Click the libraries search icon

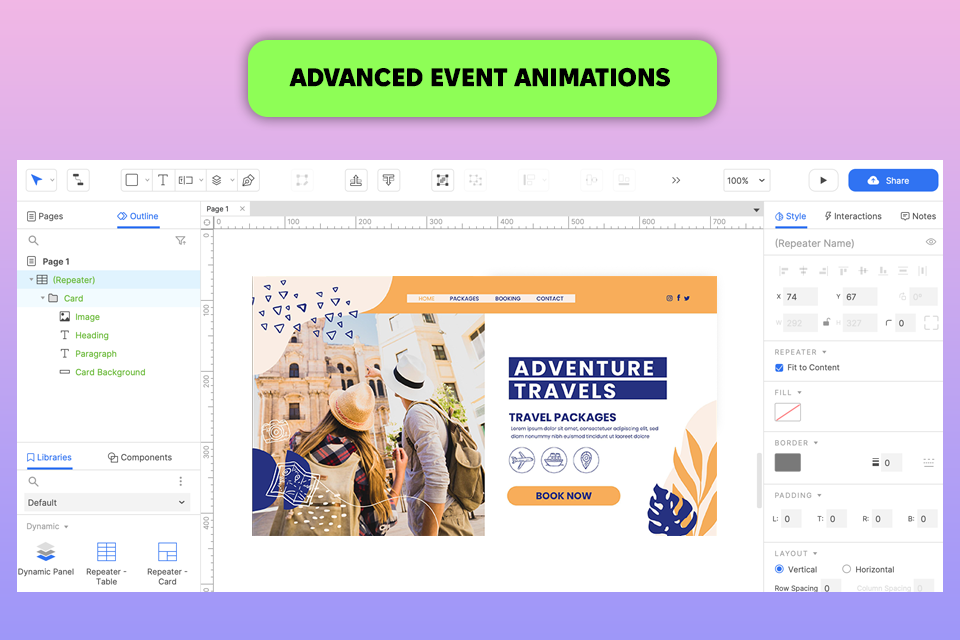pos(34,481)
